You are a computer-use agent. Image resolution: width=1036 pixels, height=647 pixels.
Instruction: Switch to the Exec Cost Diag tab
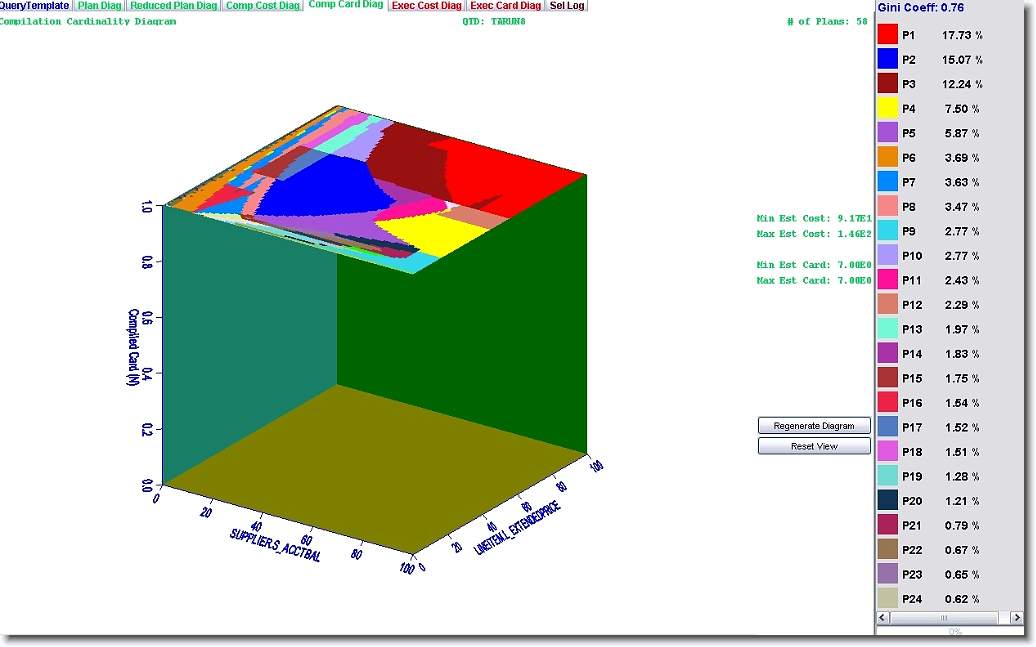pyautogui.click(x=426, y=6)
